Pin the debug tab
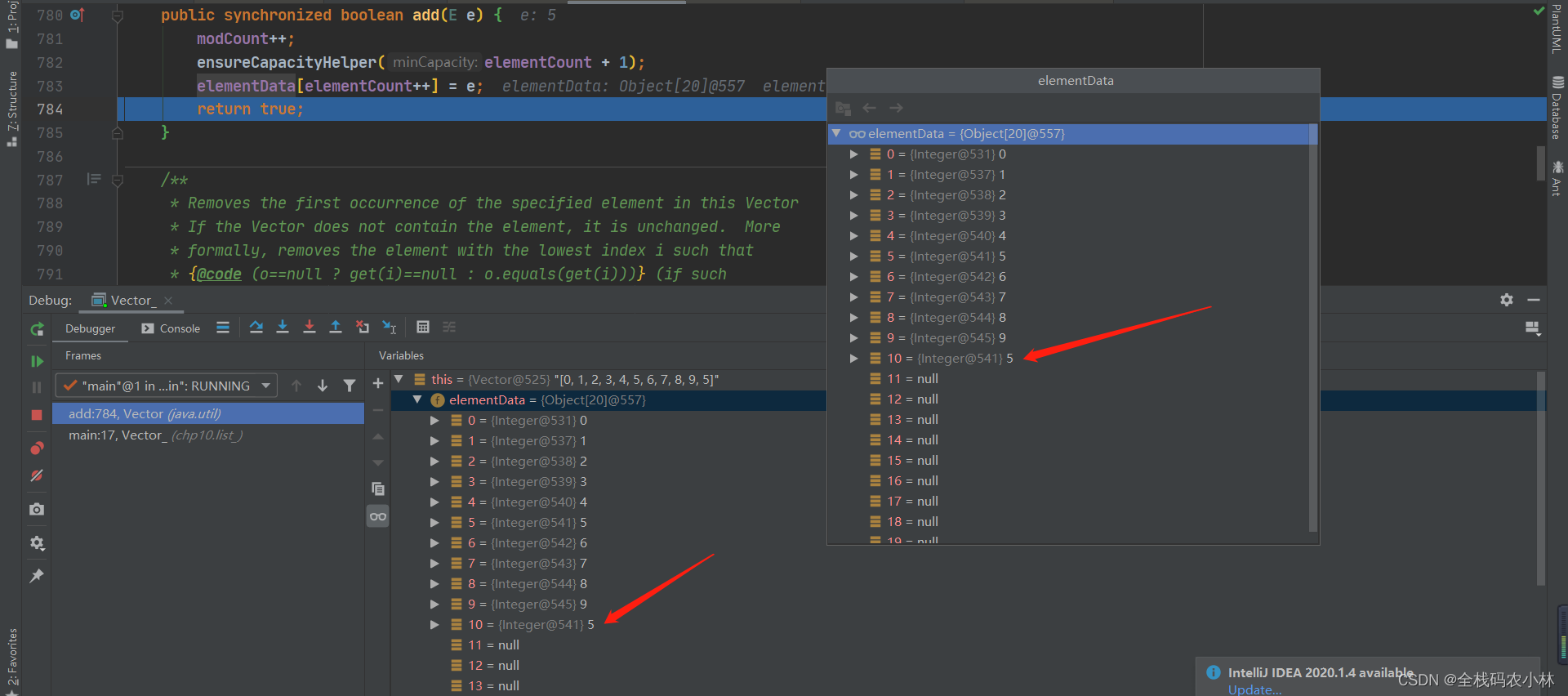1568x696 pixels. (x=37, y=576)
